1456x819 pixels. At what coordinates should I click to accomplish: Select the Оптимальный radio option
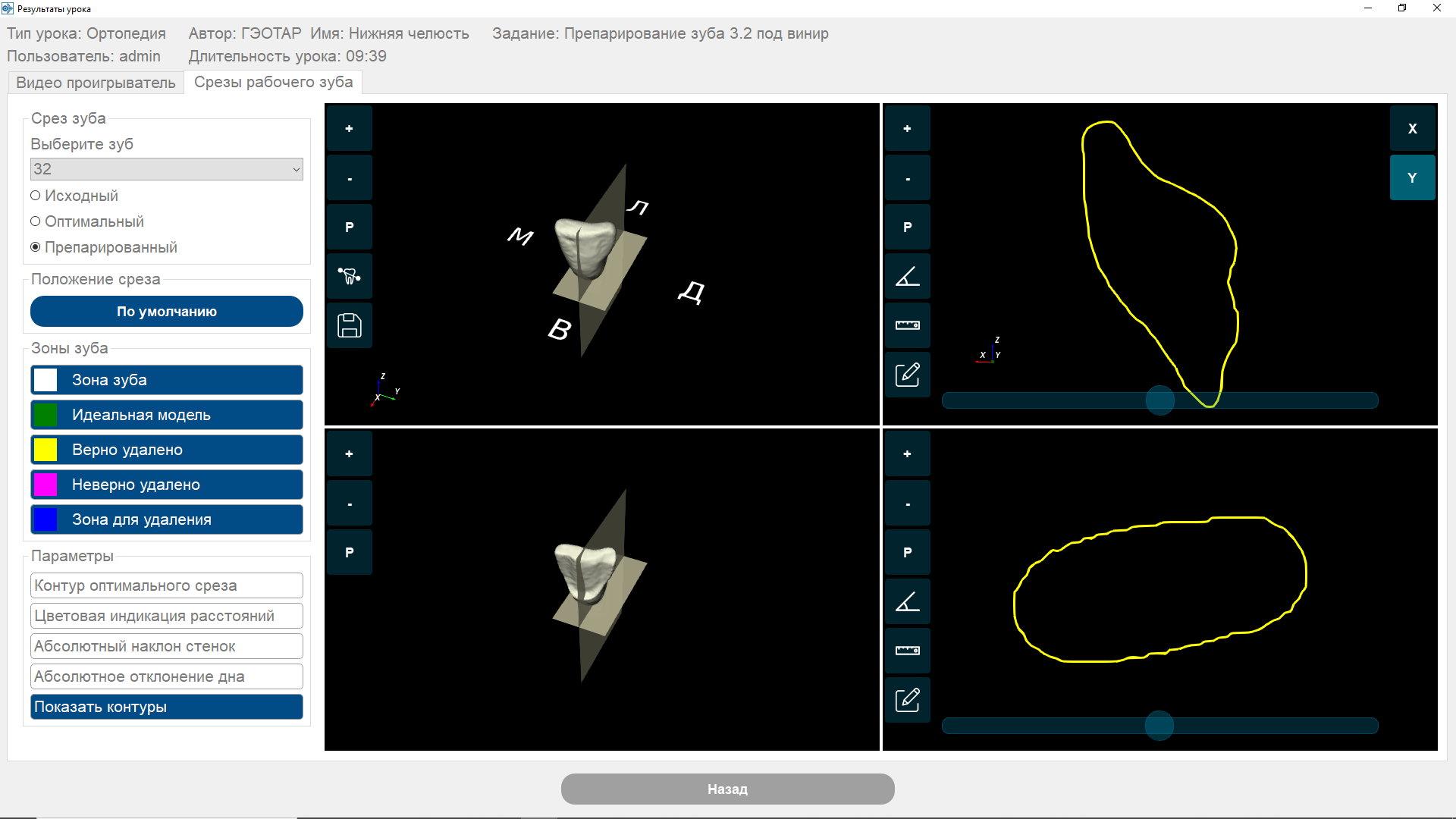coord(36,221)
